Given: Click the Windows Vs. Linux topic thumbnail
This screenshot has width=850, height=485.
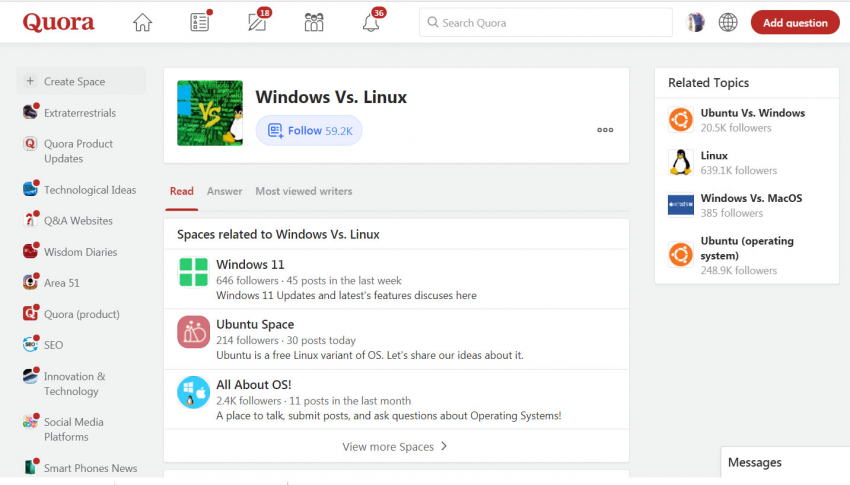Looking at the screenshot, I should (x=210, y=113).
